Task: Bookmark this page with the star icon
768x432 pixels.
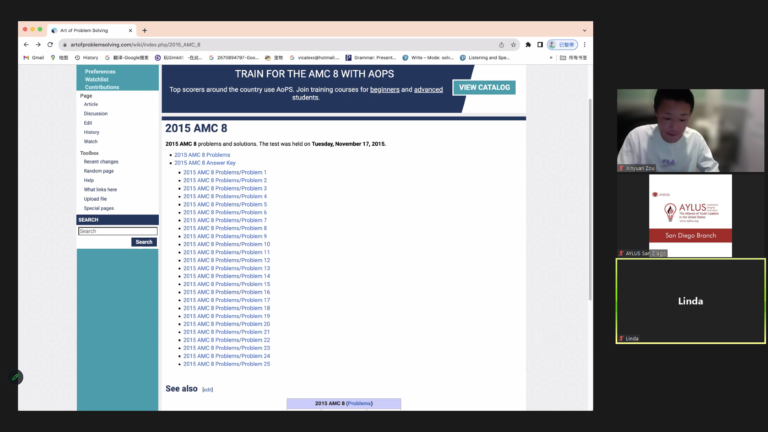Action: click(513, 45)
